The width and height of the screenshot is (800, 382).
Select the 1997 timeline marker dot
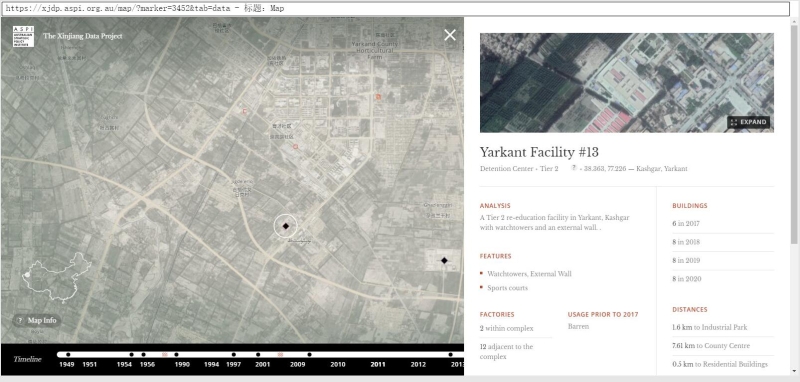234,354
